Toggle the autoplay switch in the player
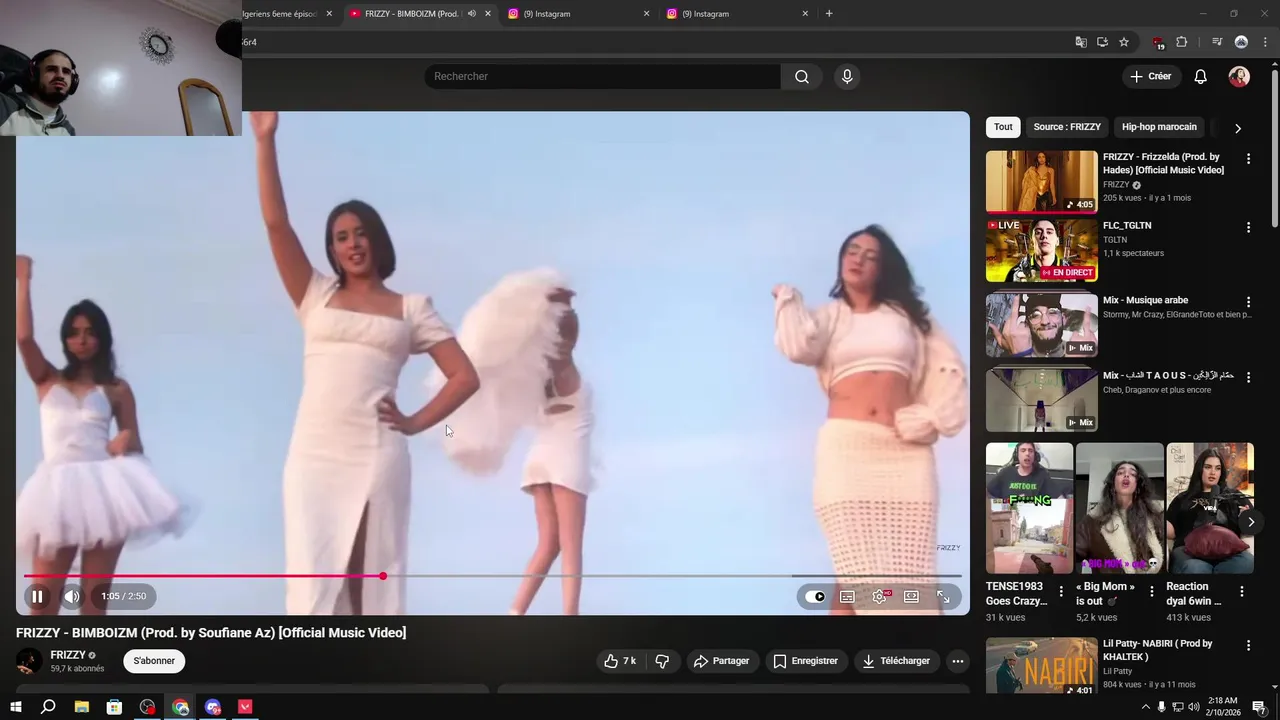This screenshot has width=1280, height=720. (816, 597)
